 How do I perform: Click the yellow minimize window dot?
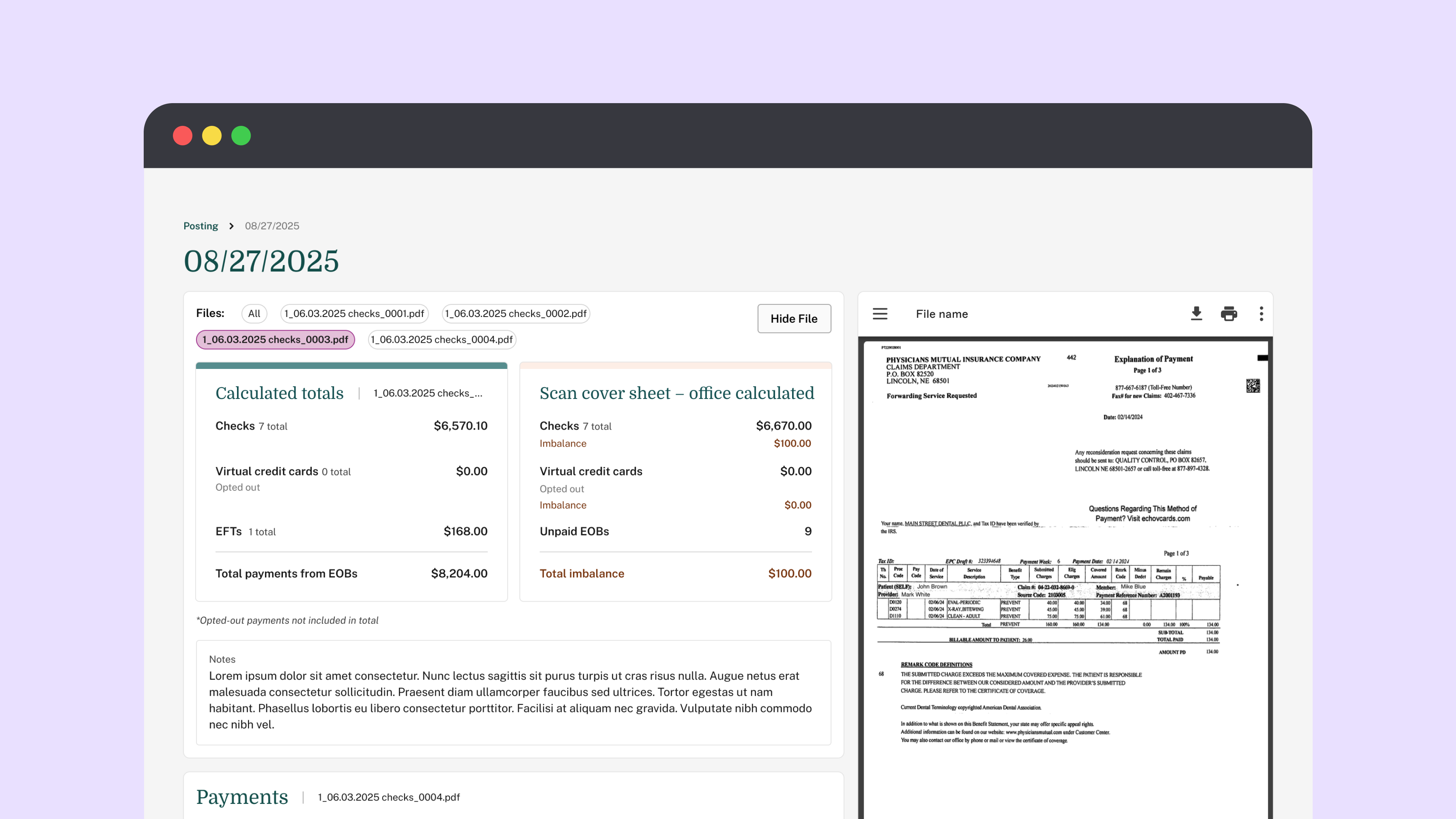(x=212, y=136)
